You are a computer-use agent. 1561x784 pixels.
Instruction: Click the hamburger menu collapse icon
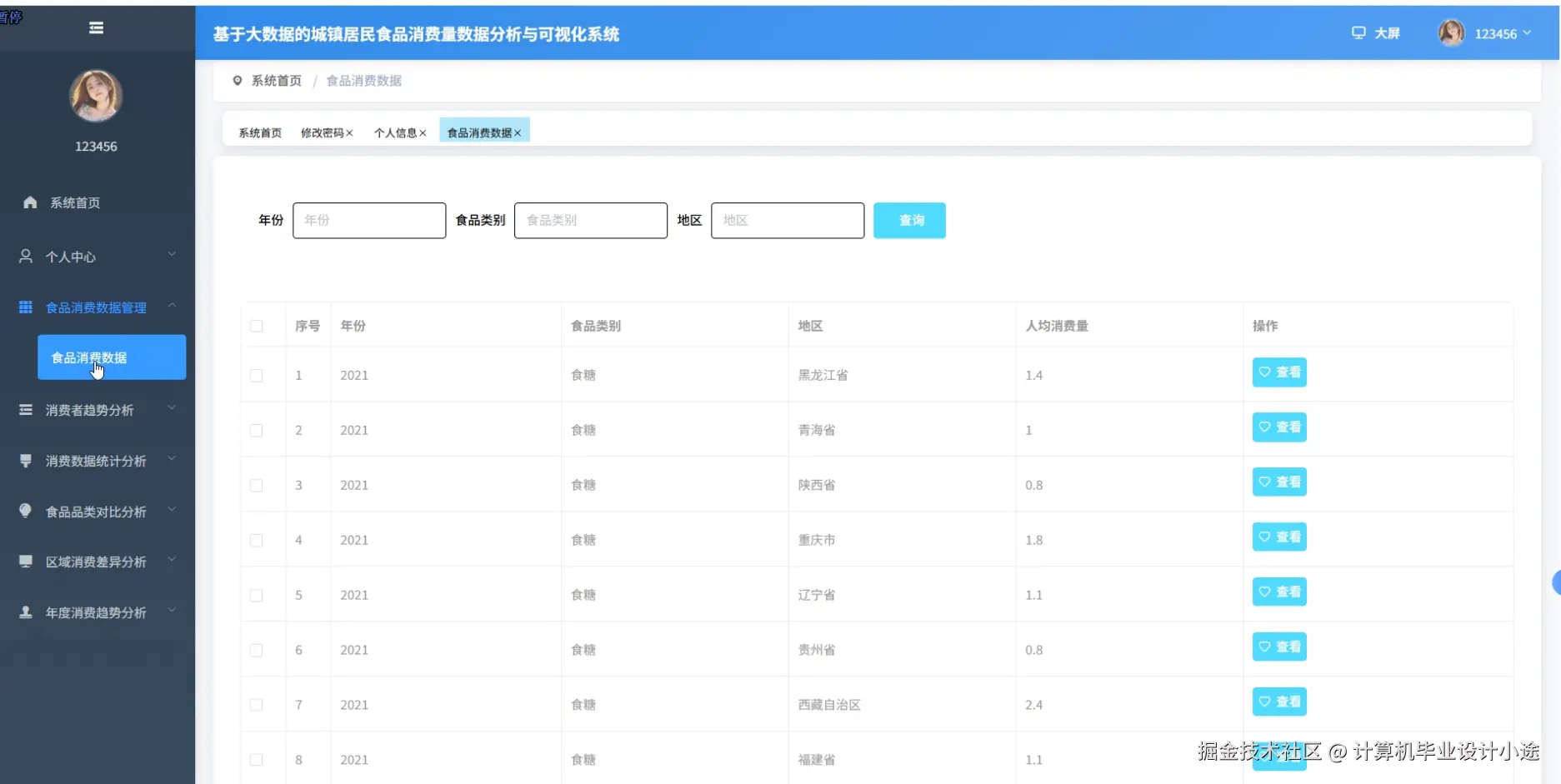coord(96,27)
